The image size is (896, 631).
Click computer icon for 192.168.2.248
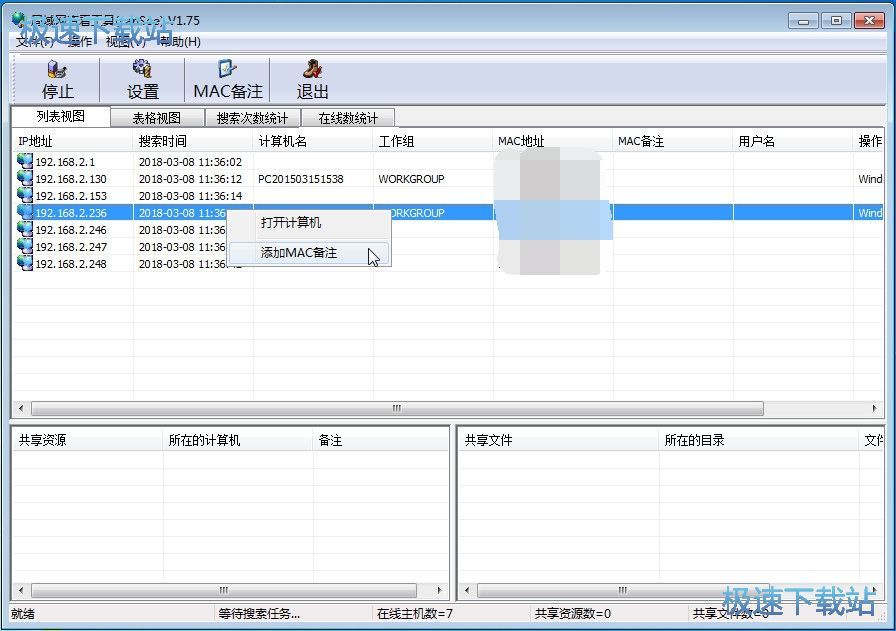tap(25, 263)
